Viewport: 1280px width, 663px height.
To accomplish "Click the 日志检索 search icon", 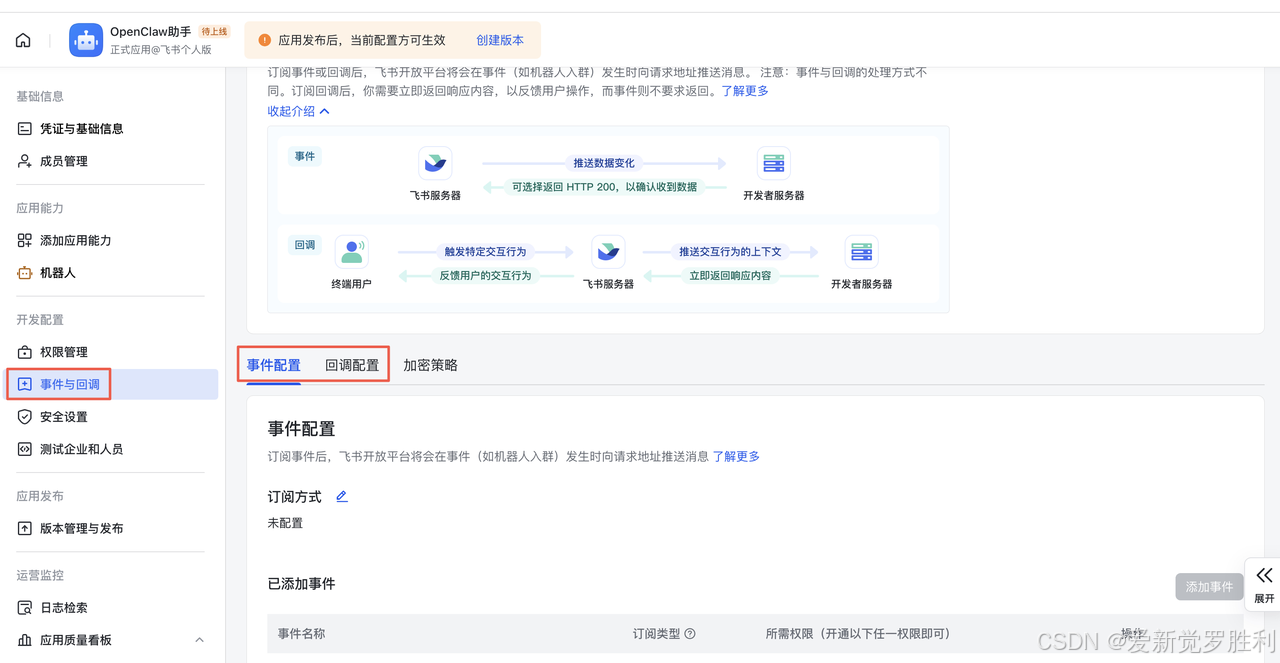I will click(25, 607).
